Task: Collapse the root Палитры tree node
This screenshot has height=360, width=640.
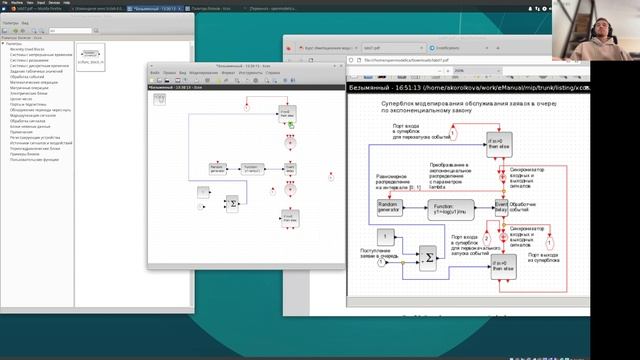Action: click(x=3, y=43)
